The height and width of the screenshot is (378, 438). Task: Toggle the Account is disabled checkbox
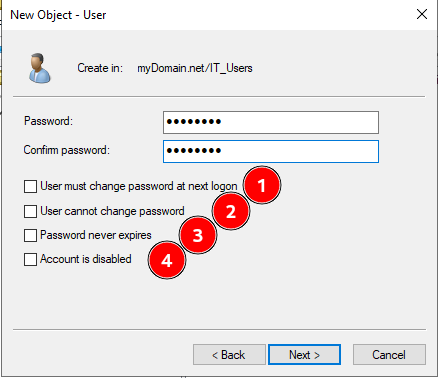pyautogui.click(x=30, y=259)
